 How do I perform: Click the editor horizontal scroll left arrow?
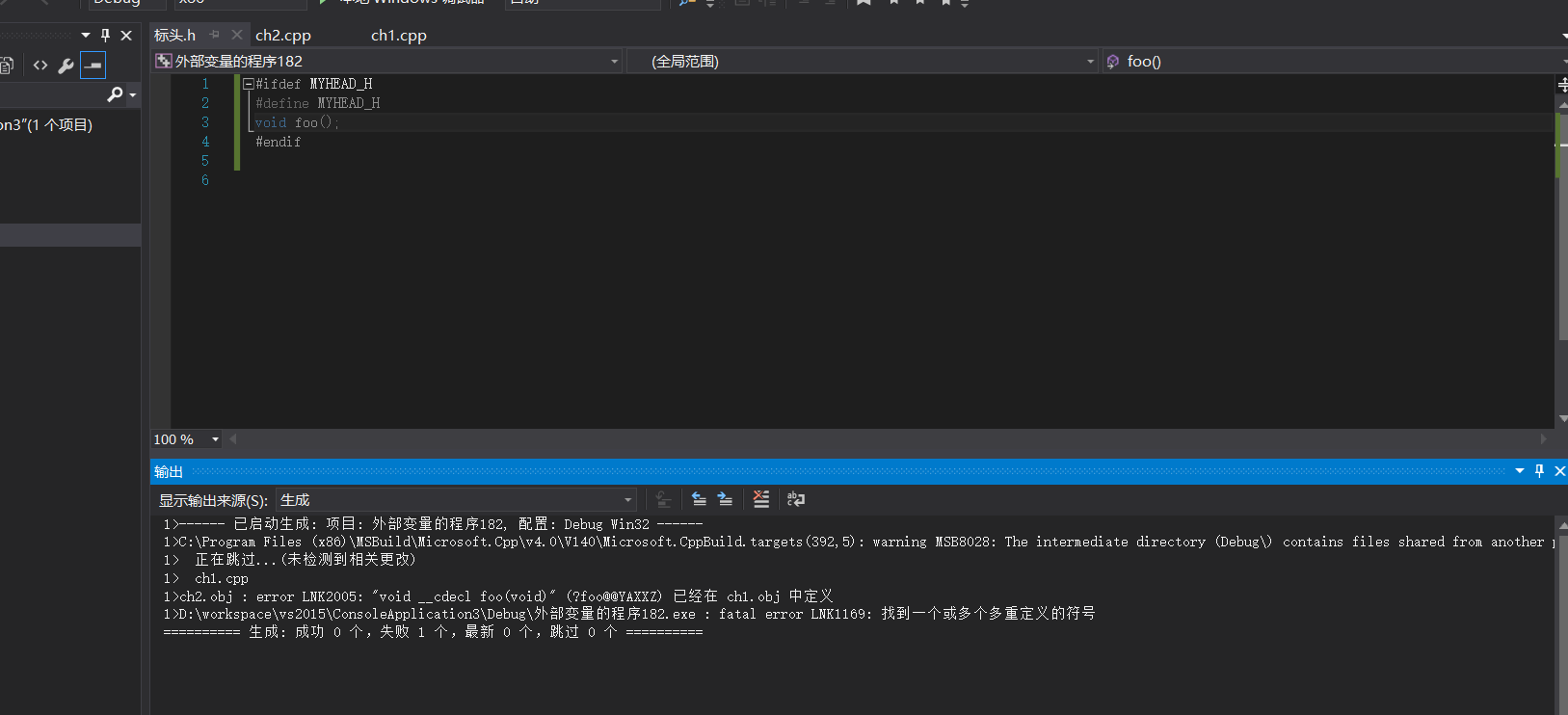[x=233, y=439]
